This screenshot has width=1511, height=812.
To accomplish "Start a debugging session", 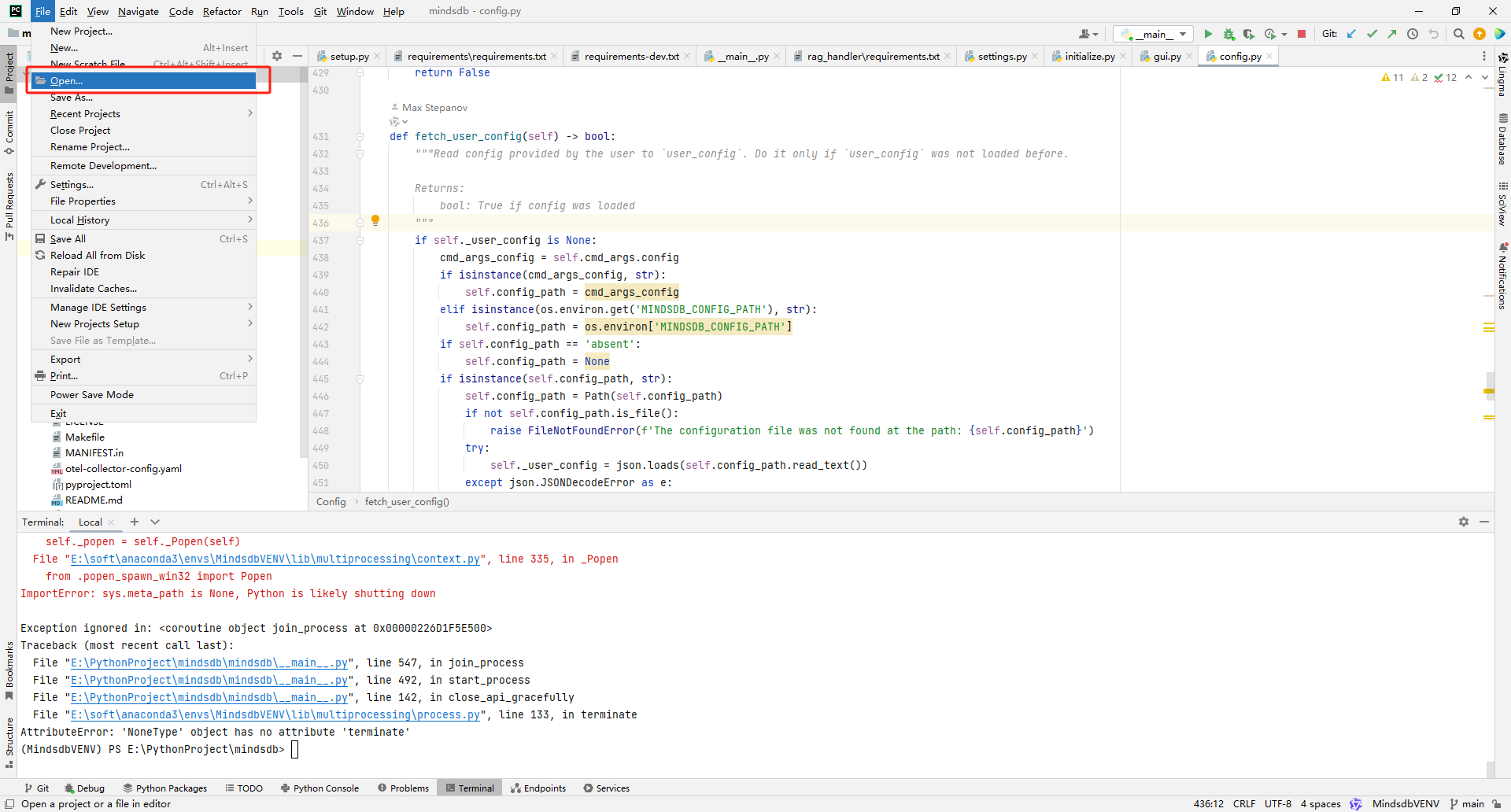I will [1228, 34].
